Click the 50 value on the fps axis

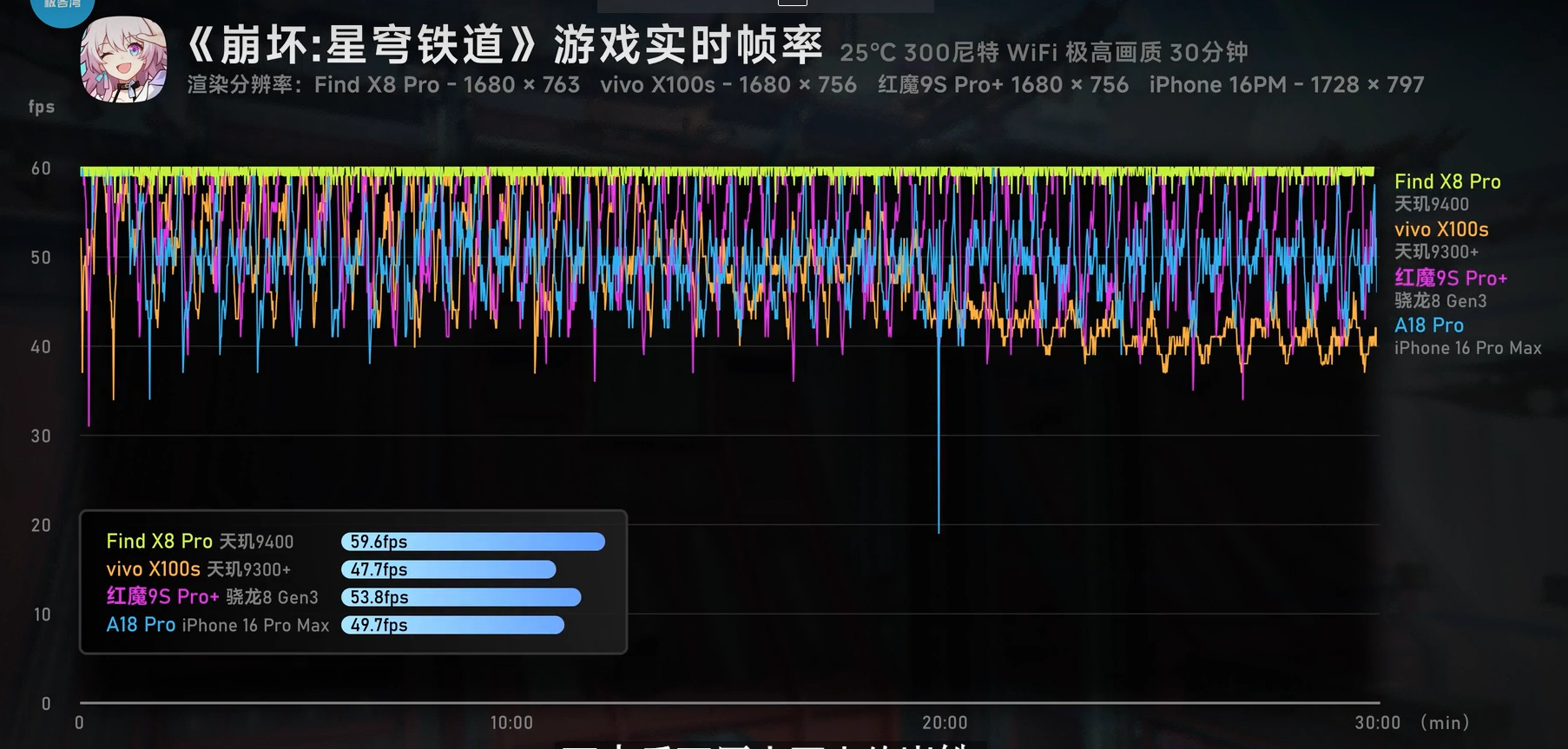click(x=41, y=258)
